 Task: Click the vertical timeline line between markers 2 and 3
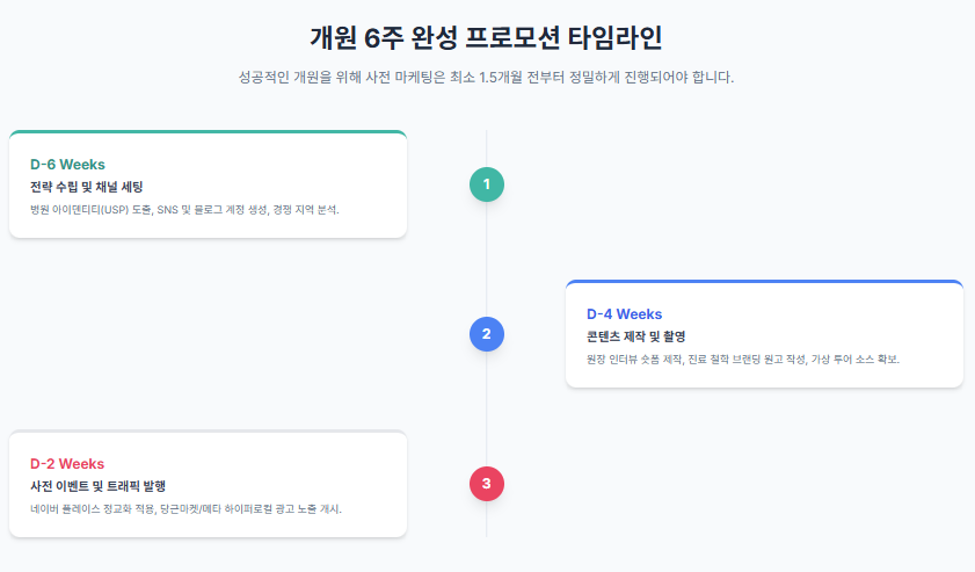coord(486,409)
